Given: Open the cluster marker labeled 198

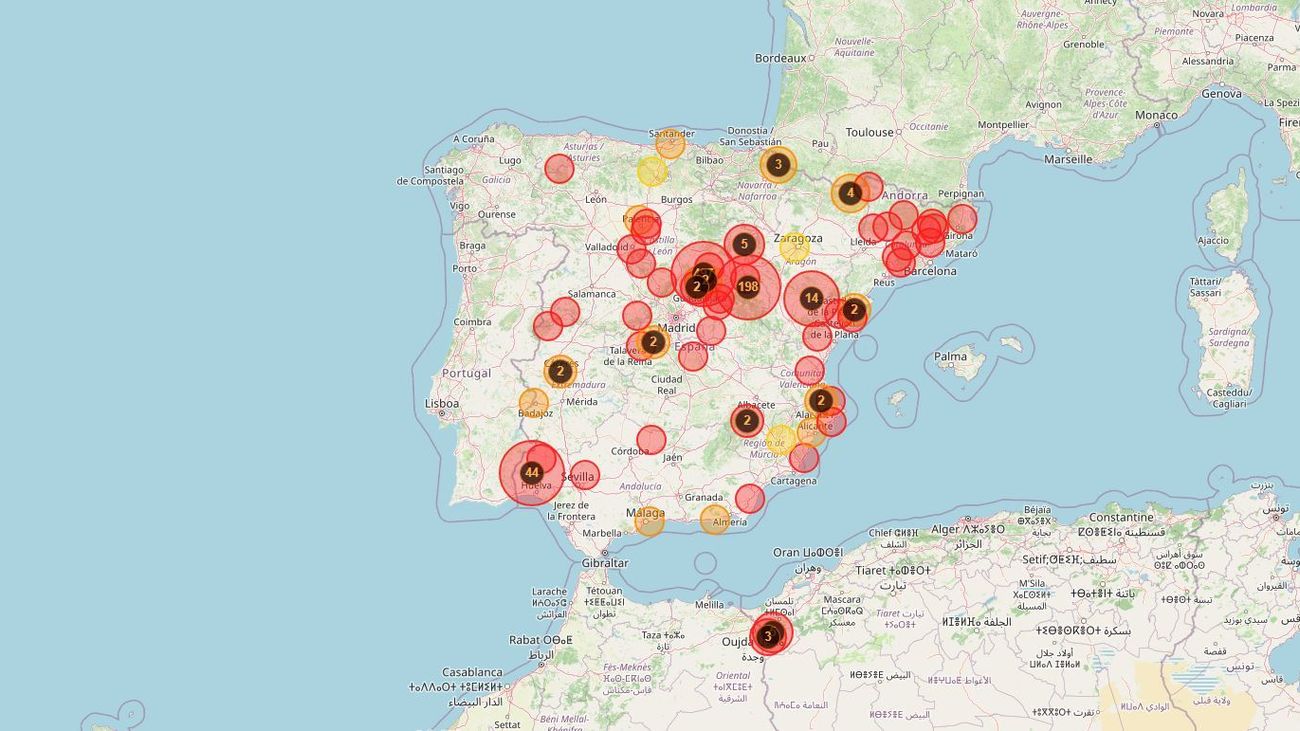Looking at the screenshot, I should pyautogui.click(x=748, y=287).
